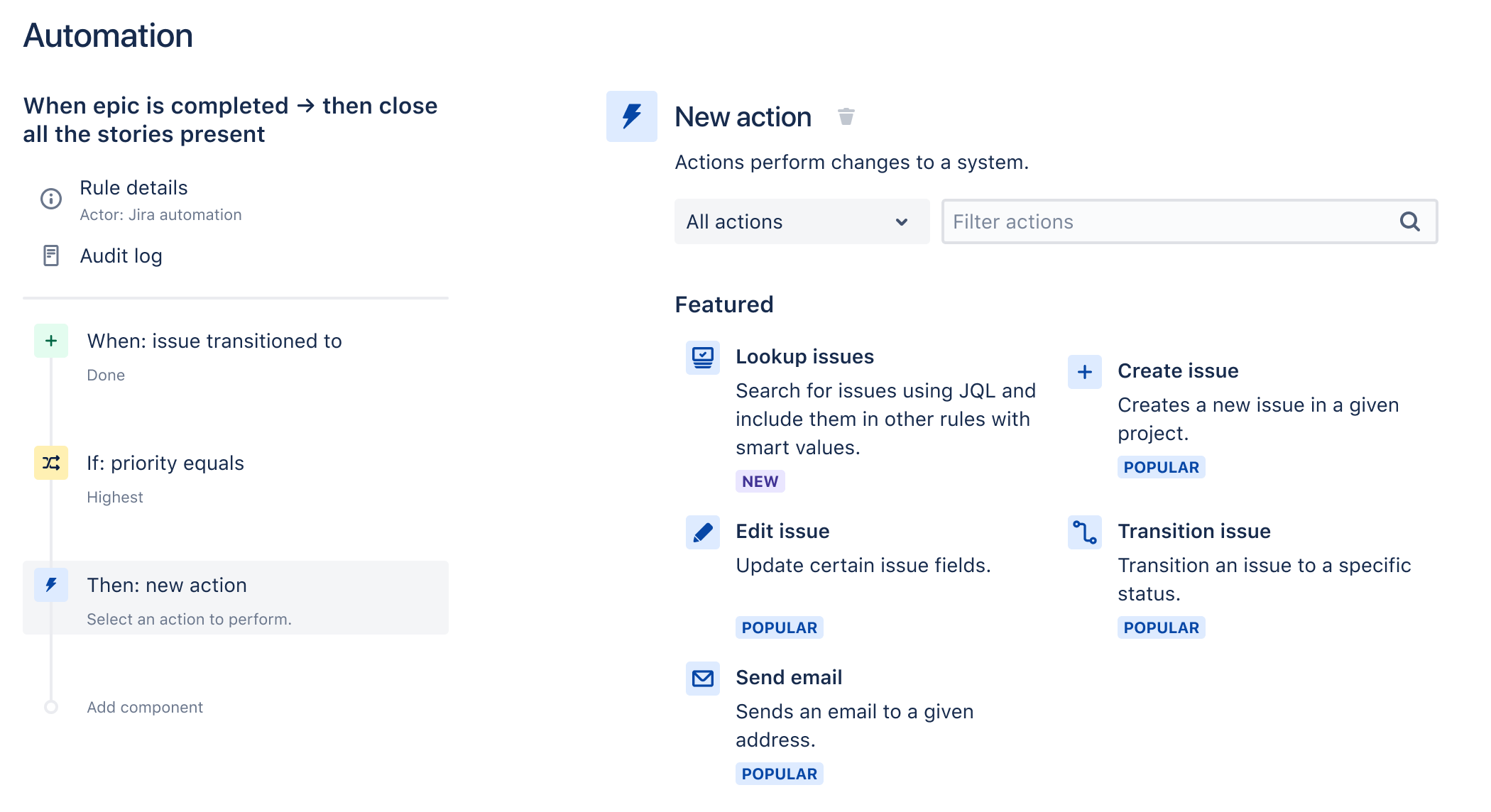The width and height of the screenshot is (1491, 812).
Task: Delete the New action via trash icon
Action: pyautogui.click(x=846, y=116)
